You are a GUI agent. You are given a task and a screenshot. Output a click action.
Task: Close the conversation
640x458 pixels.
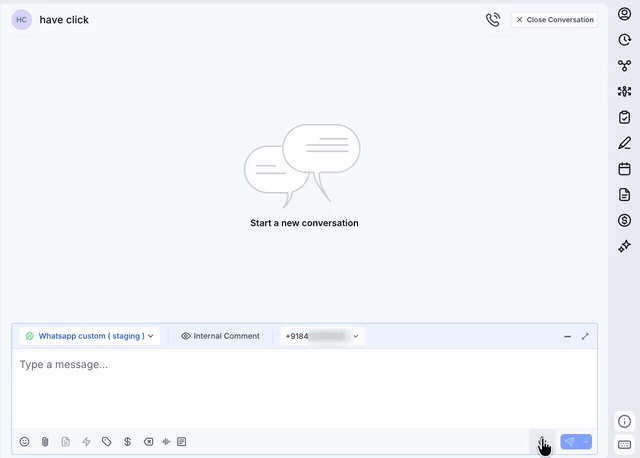(554, 20)
